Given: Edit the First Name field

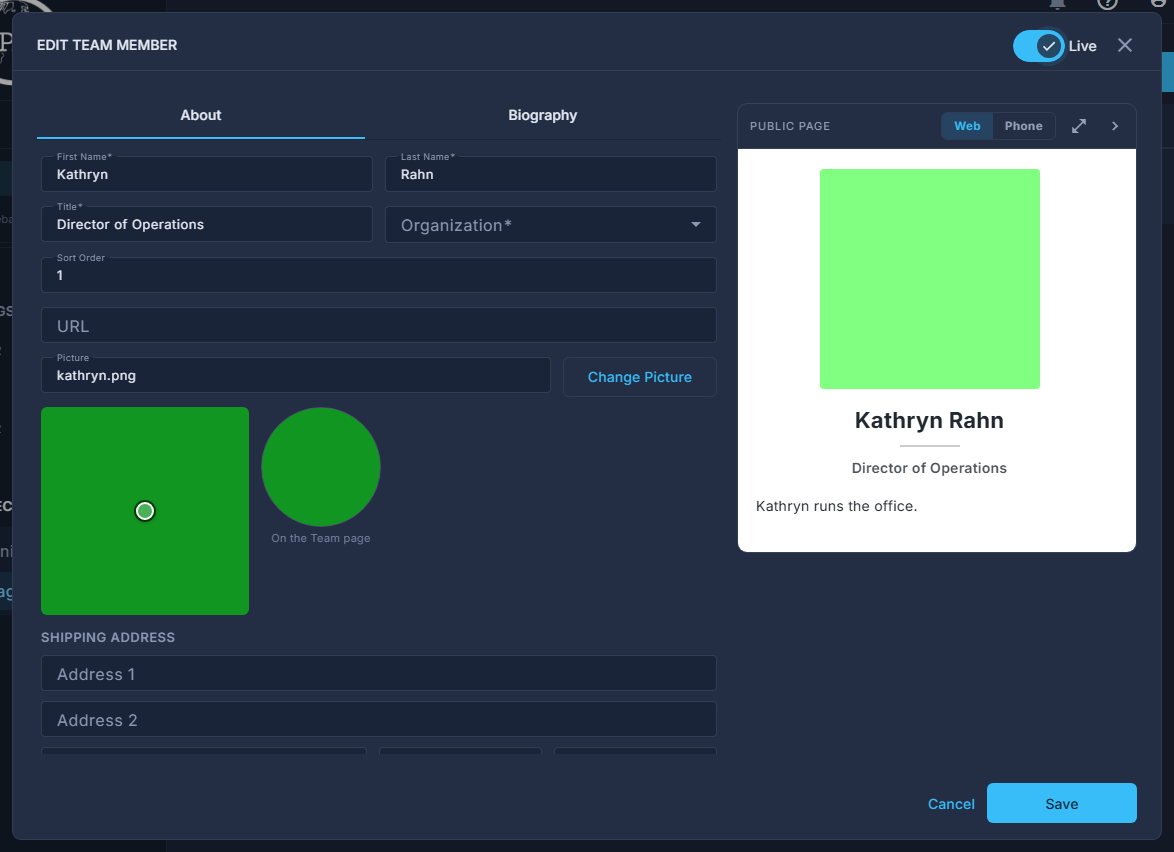Looking at the screenshot, I should click(207, 174).
